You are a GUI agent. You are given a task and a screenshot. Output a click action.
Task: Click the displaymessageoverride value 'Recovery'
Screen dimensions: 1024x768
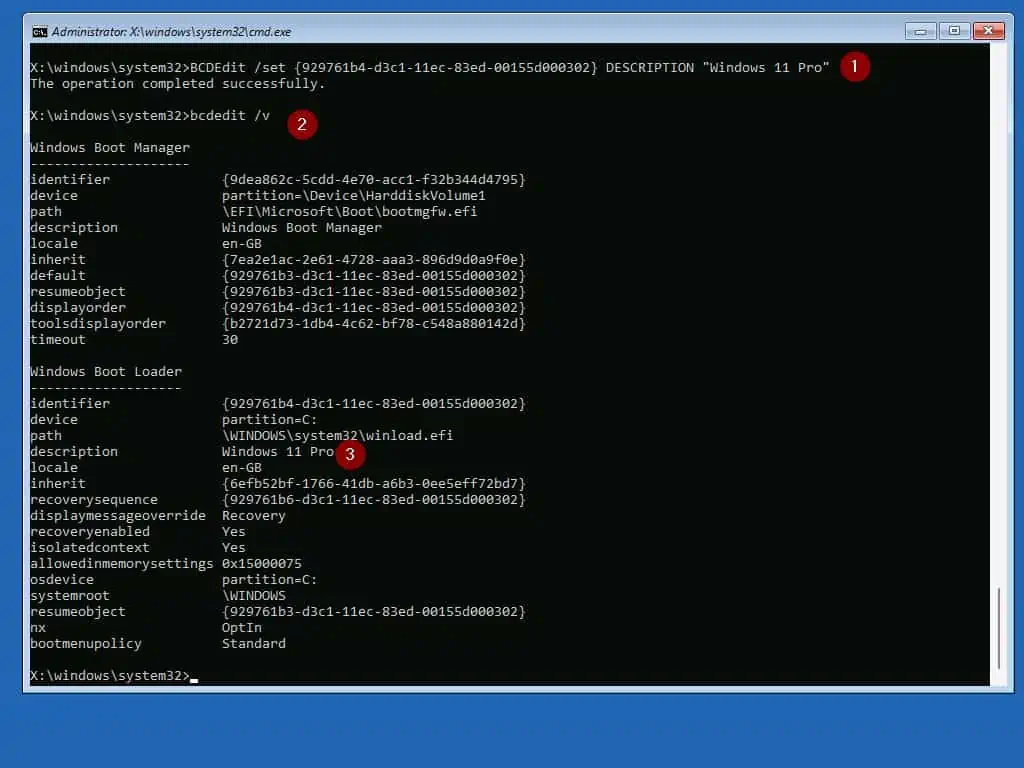(253, 516)
